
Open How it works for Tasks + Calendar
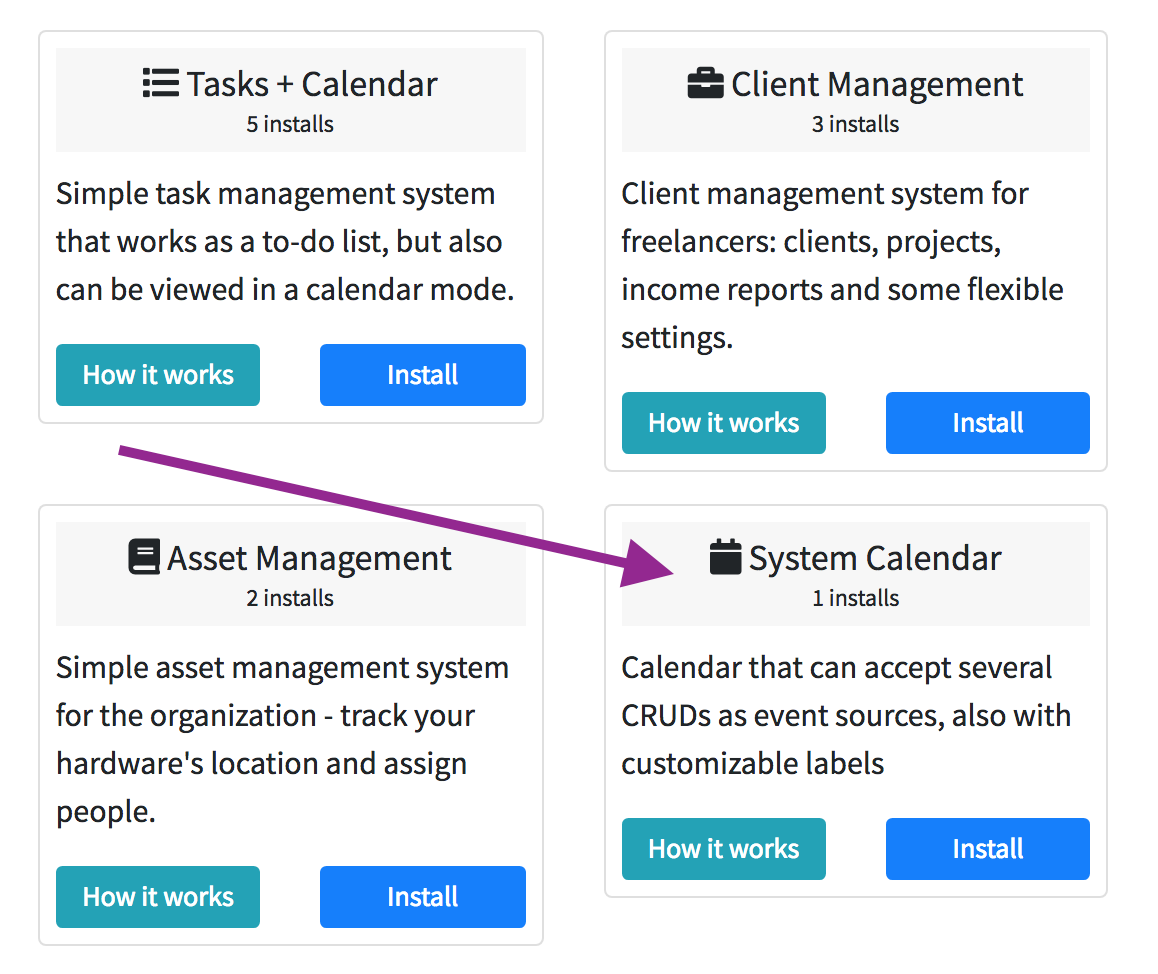(158, 375)
